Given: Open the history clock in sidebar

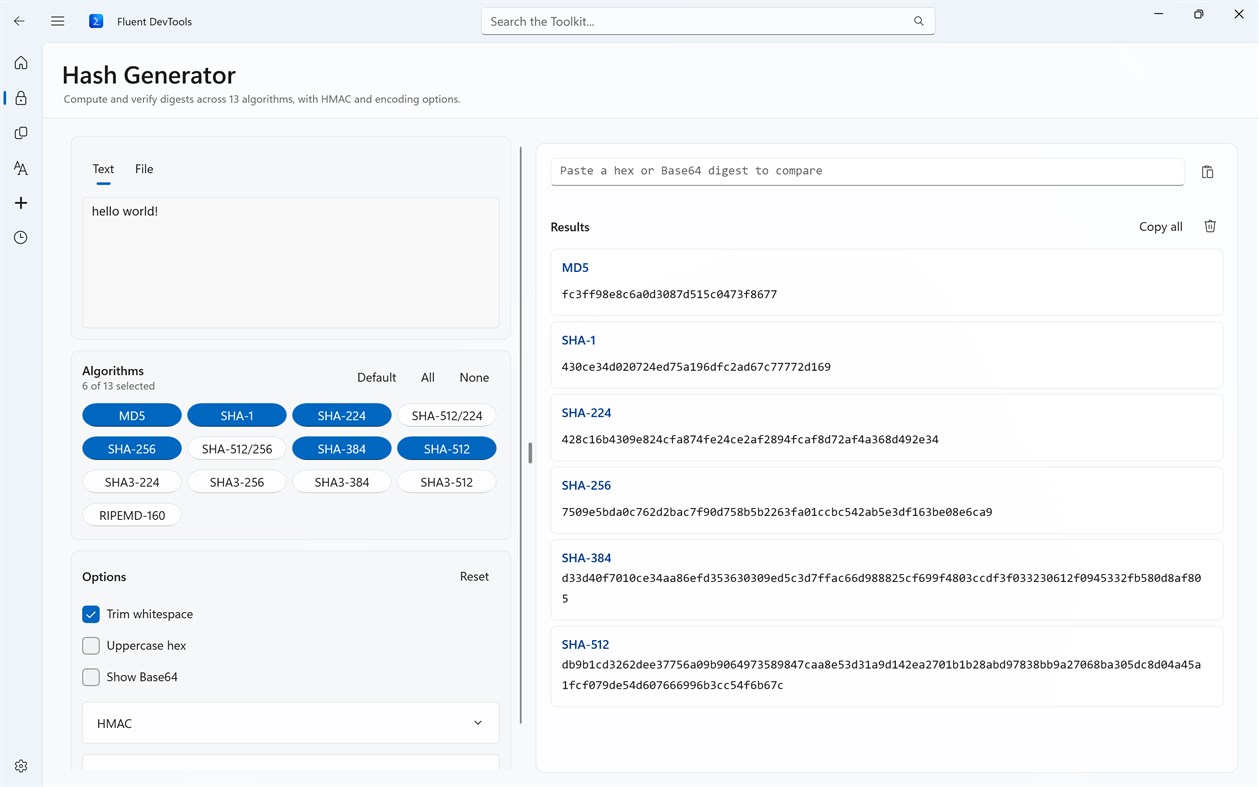Looking at the screenshot, I should (21, 238).
